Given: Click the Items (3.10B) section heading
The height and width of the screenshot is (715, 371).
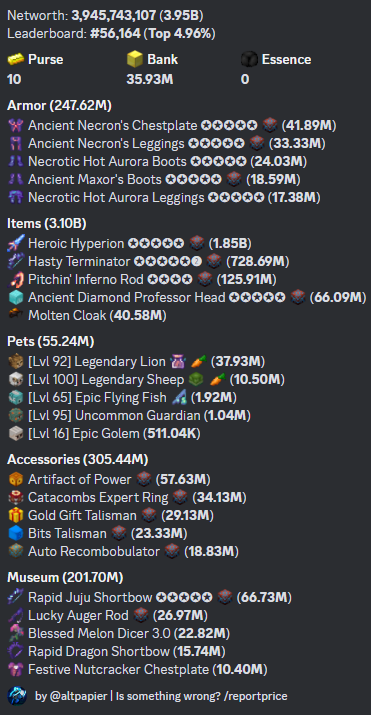Looking at the screenshot, I should tap(46, 223).
